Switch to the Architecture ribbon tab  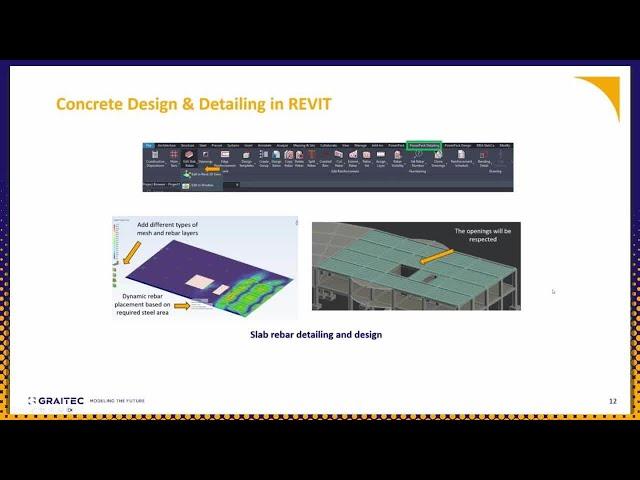coord(167,146)
